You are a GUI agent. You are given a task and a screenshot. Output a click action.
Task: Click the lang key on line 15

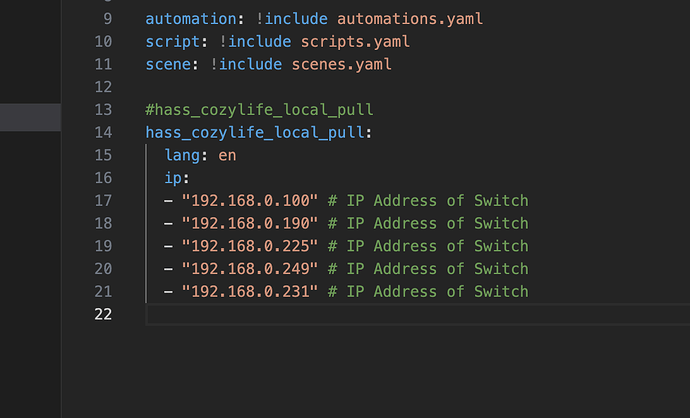(x=185, y=155)
